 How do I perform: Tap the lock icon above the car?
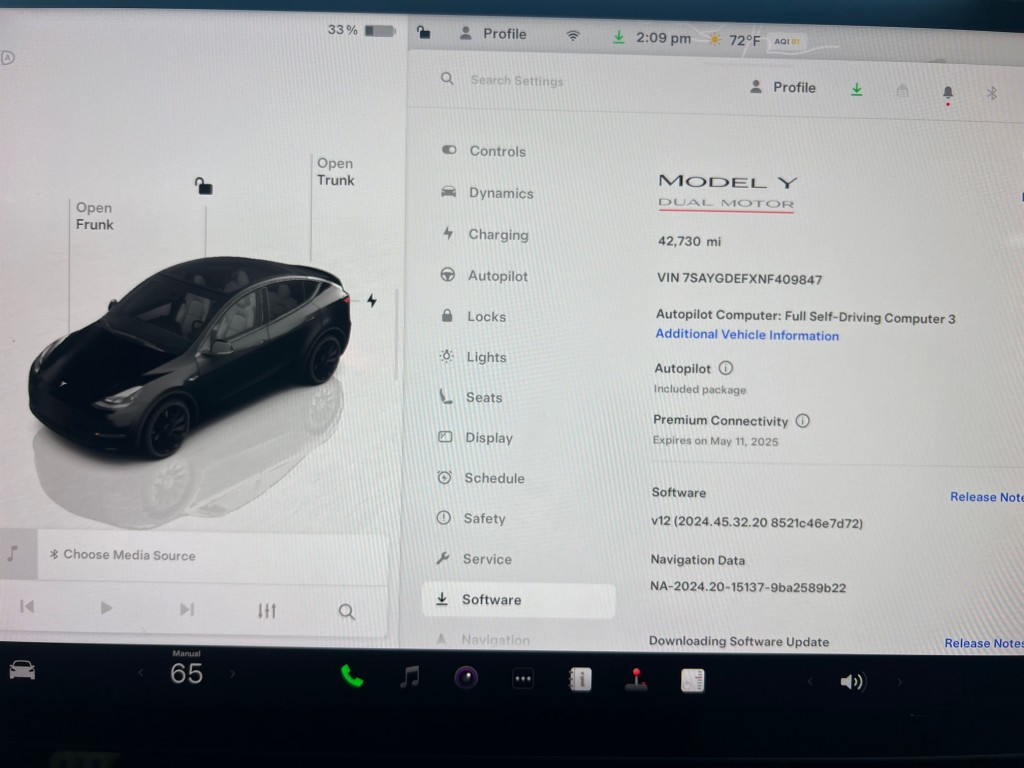(x=203, y=186)
